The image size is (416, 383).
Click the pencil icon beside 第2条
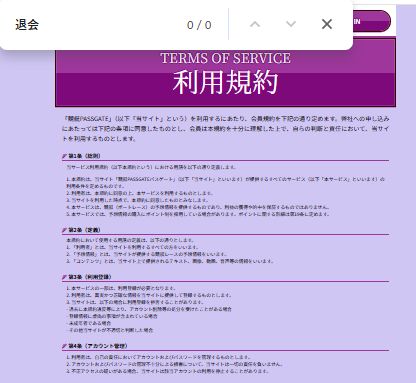click(65, 230)
